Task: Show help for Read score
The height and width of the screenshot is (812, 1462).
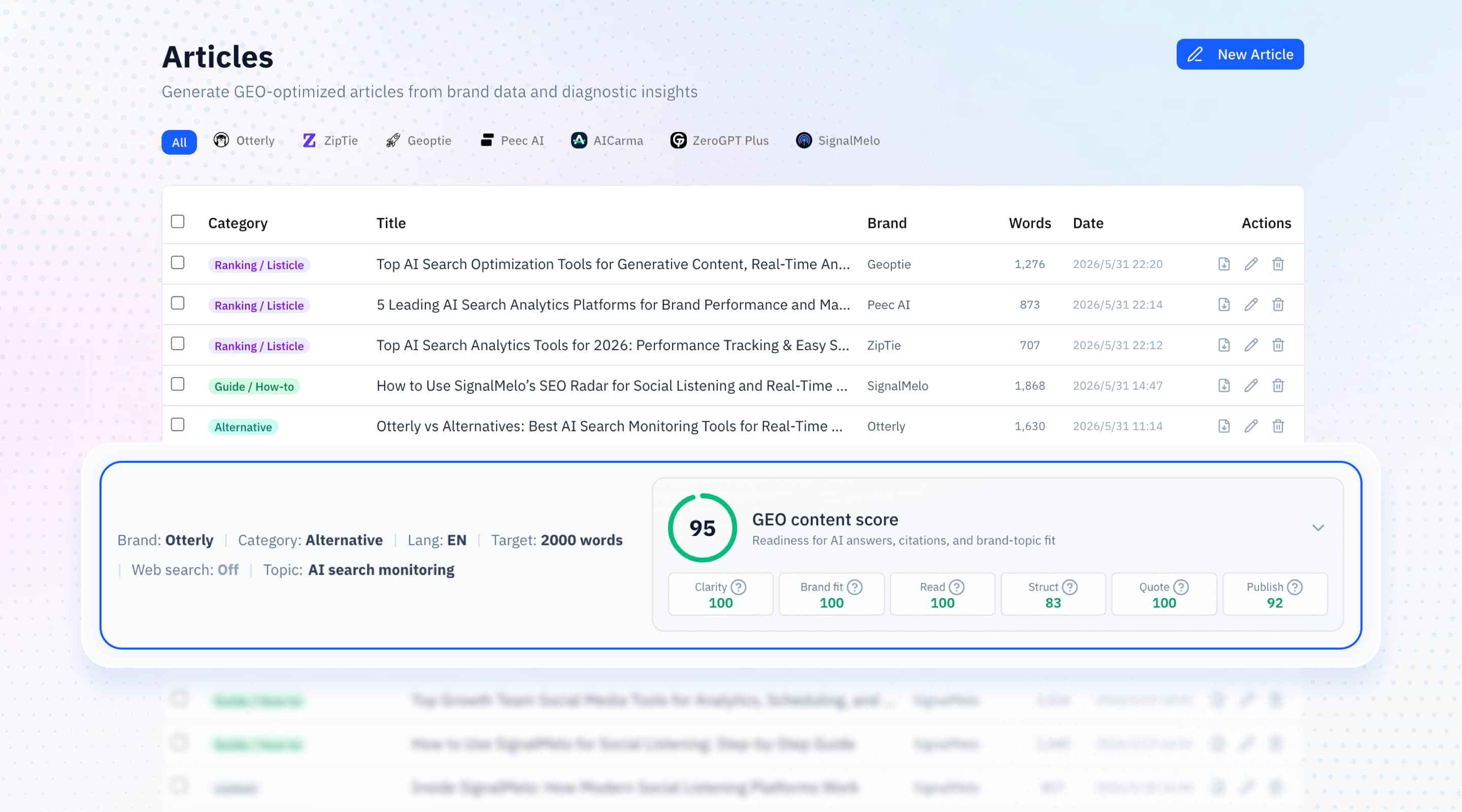Action: click(x=956, y=587)
